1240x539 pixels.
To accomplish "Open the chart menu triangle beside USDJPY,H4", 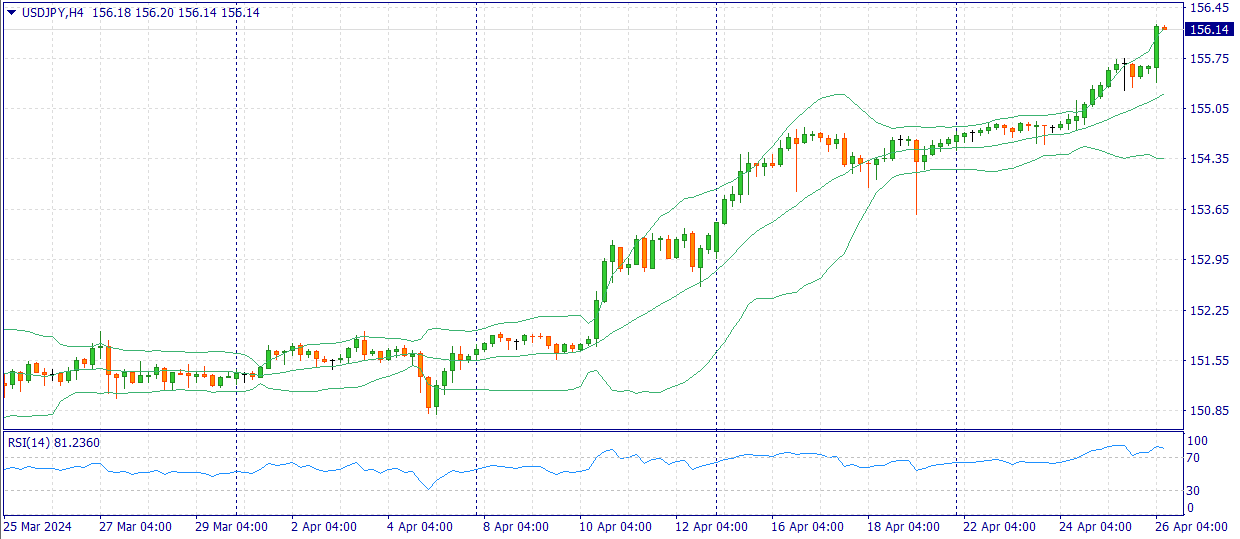I will click(x=11, y=13).
